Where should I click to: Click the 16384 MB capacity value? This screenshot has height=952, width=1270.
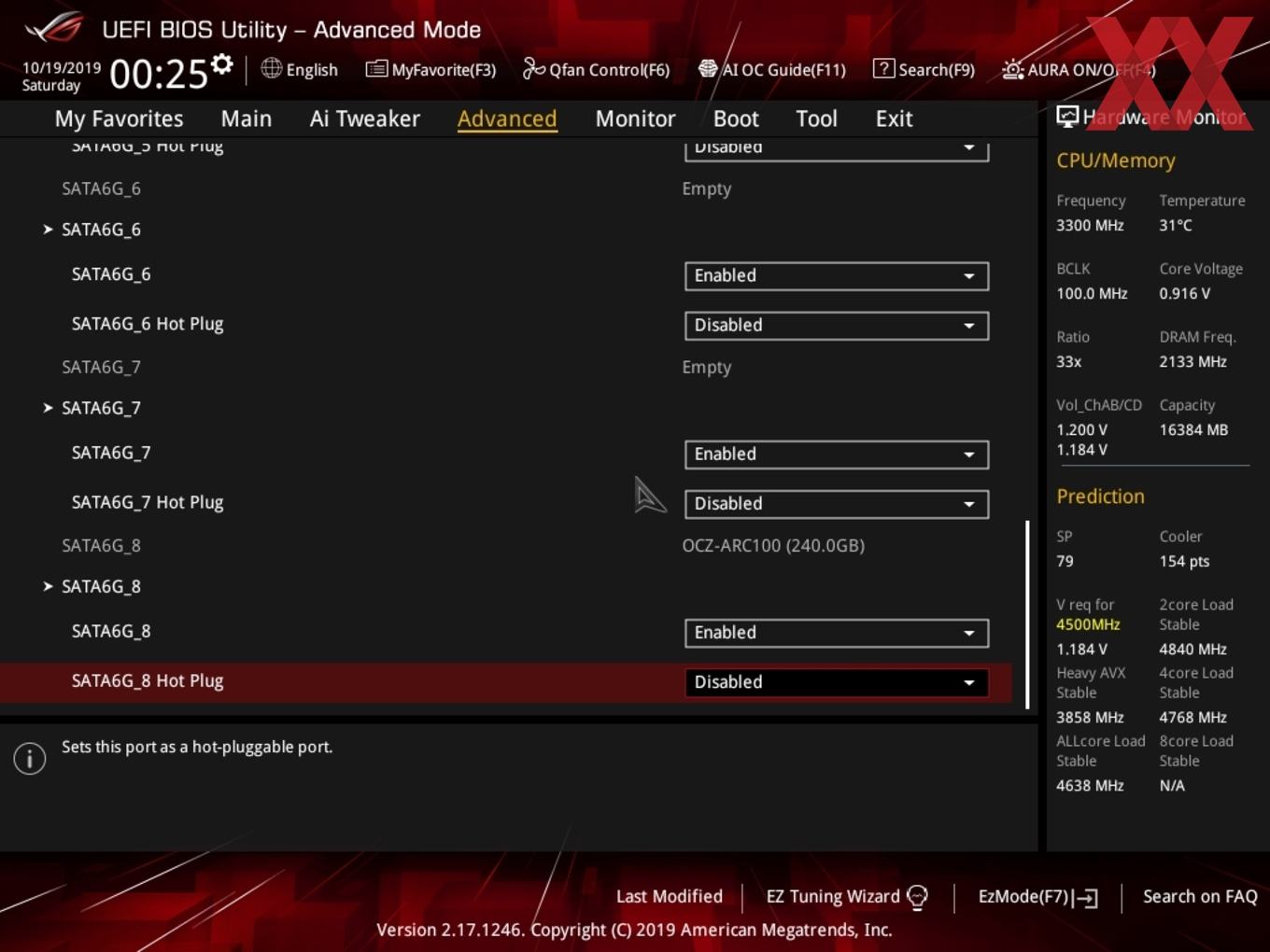coord(1193,430)
